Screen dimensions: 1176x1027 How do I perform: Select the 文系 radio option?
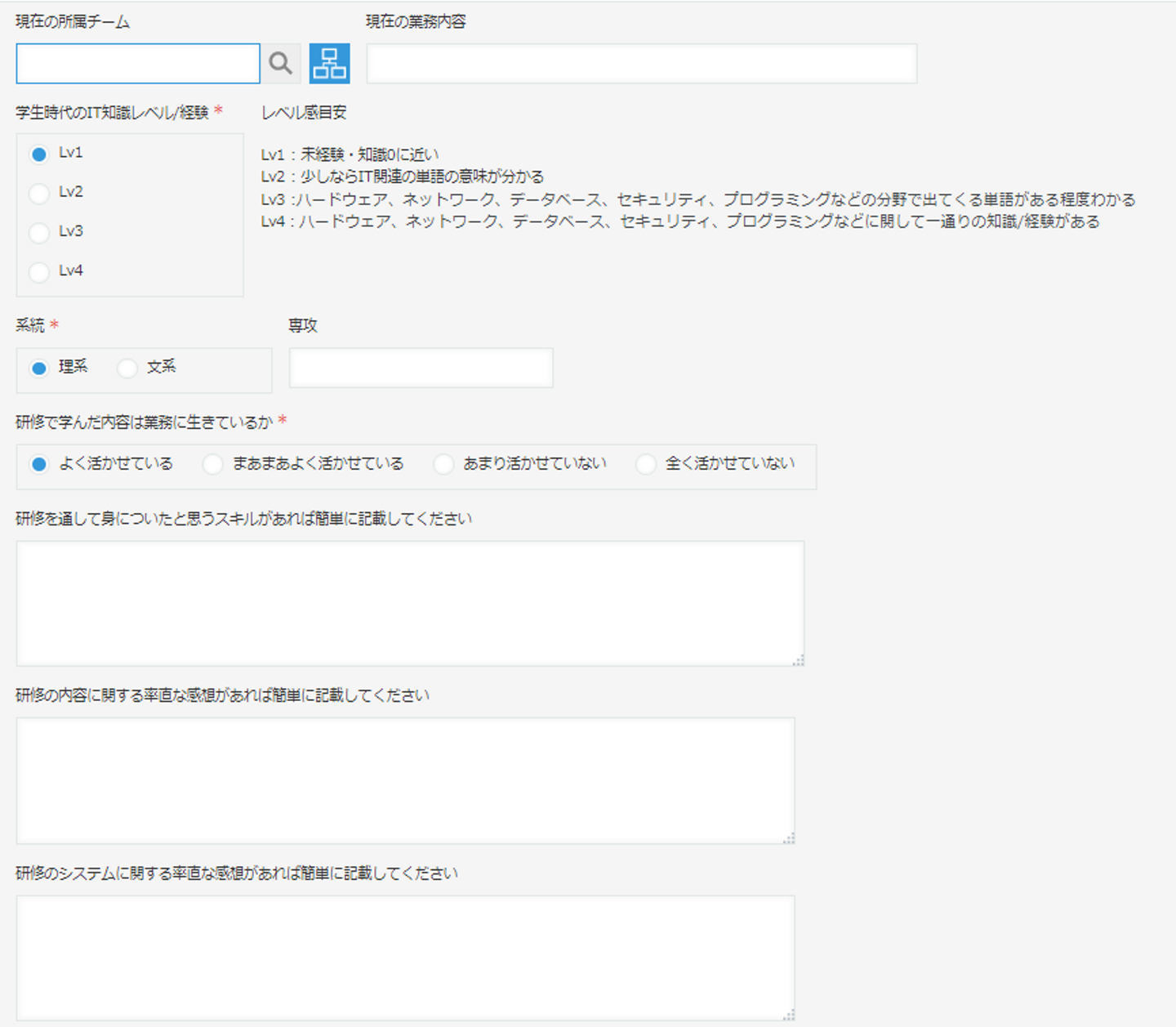pos(127,368)
